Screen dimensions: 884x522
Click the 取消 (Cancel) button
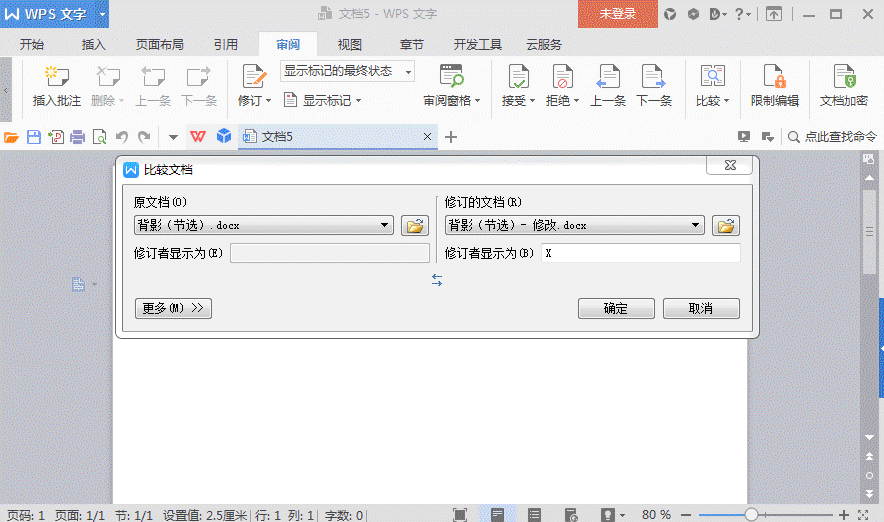[x=701, y=308]
